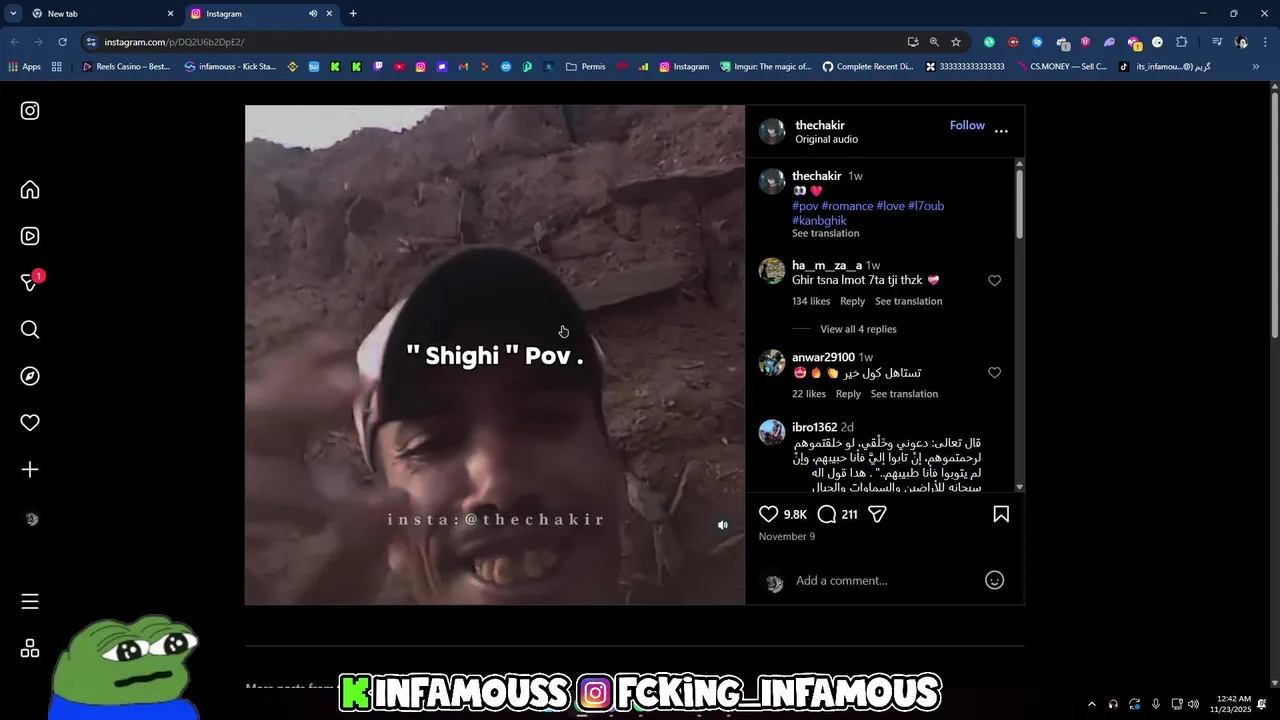Image resolution: width=1280 pixels, height=720 pixels.
Task: Open hashtag #romance
Action: pyautogui.click(x=847, y=206)
